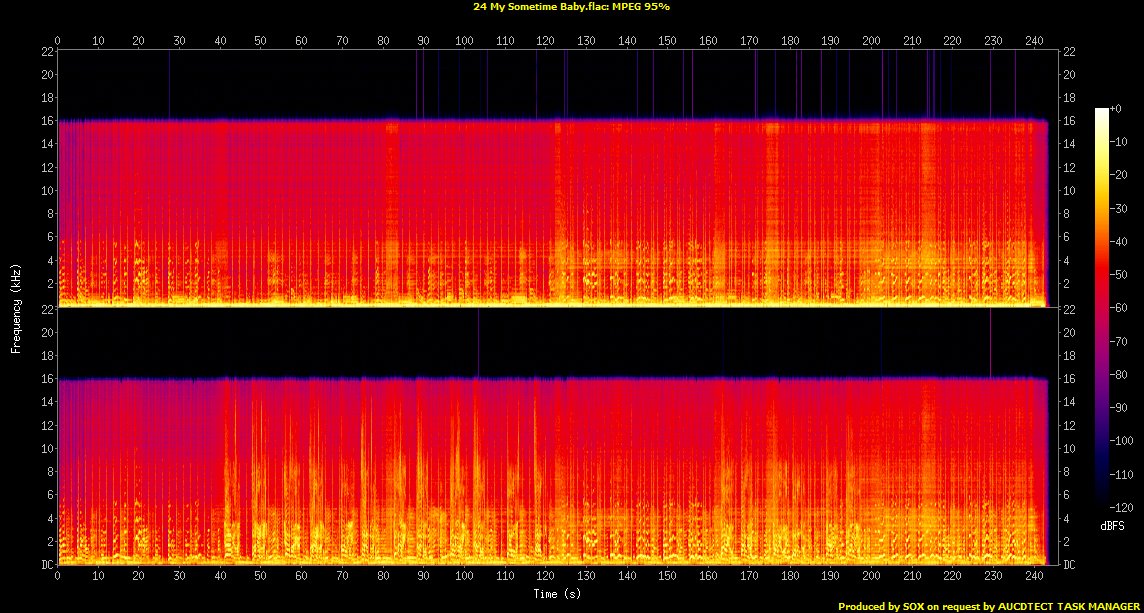Click lower channel's left DC label
Viewport: 1144px width, 613px height.
pos(47,565)
